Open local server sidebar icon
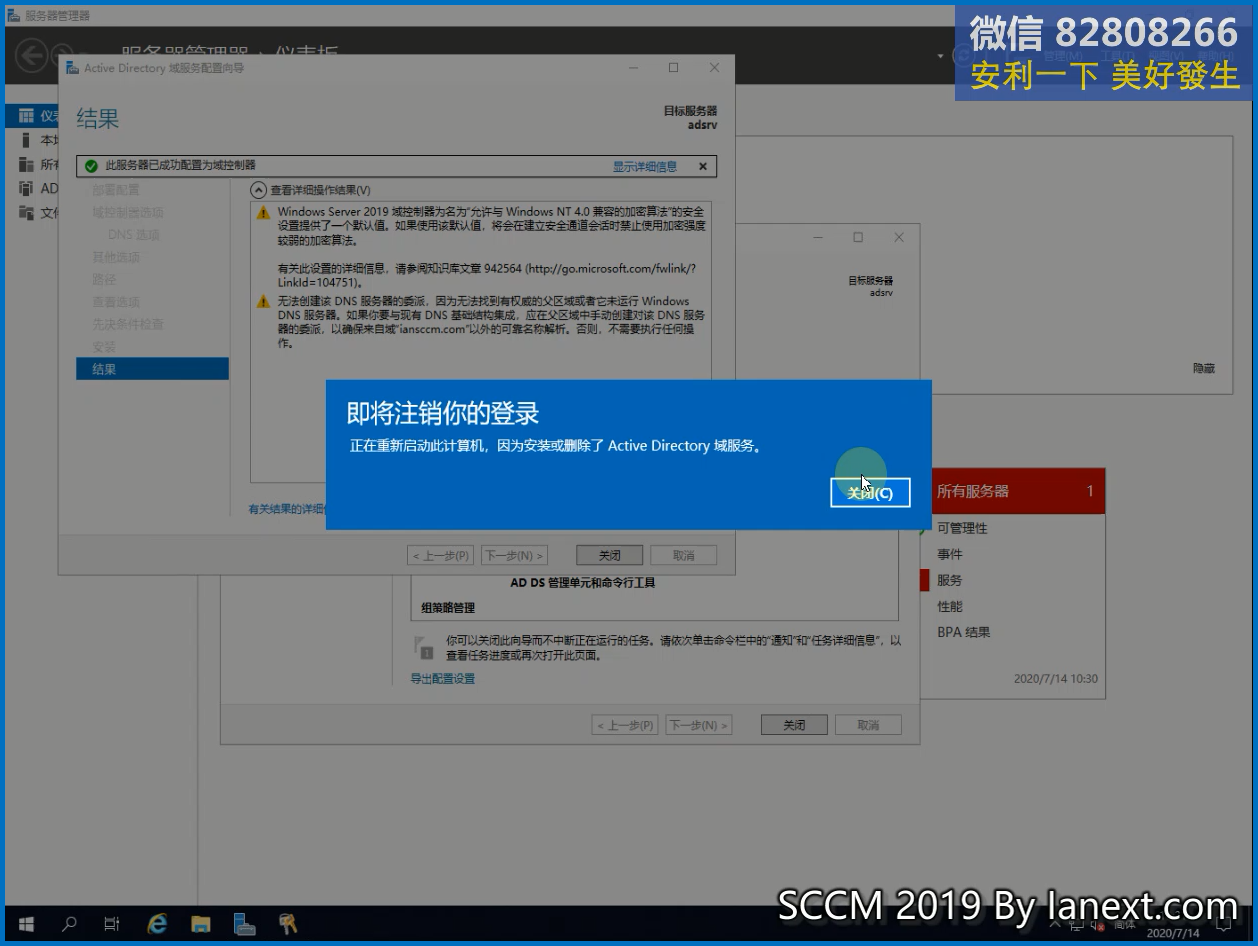This screenshot has width=1258, height=946. point(26,140)
